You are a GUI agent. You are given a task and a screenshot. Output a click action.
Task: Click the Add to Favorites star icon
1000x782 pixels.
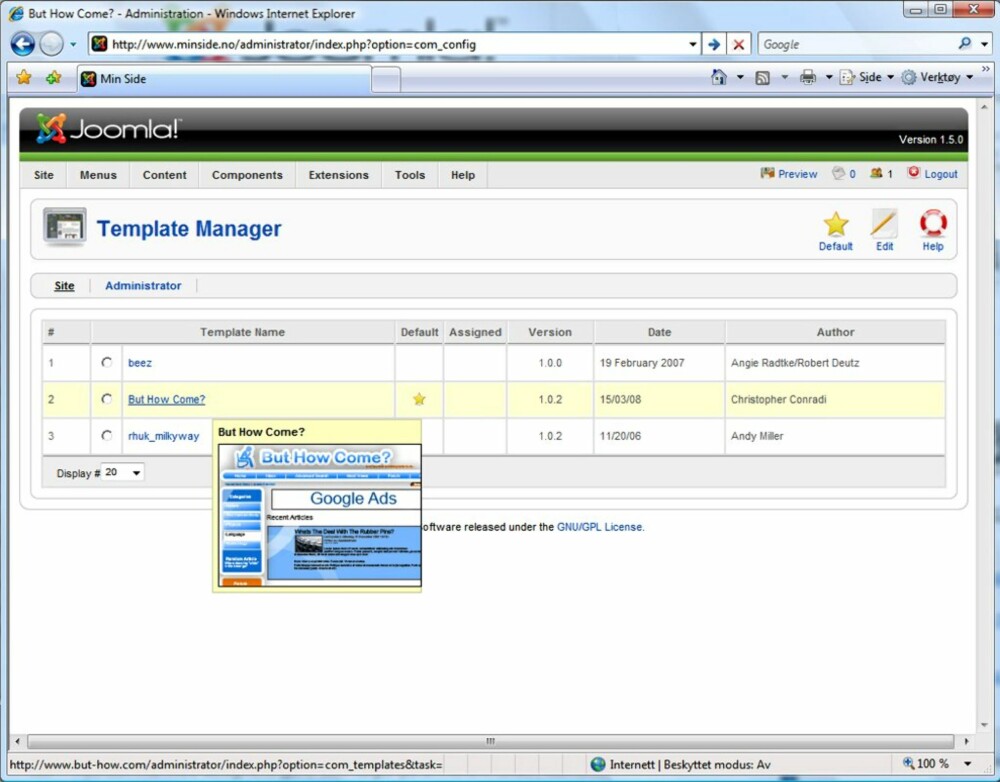click(x=54, y=78)
